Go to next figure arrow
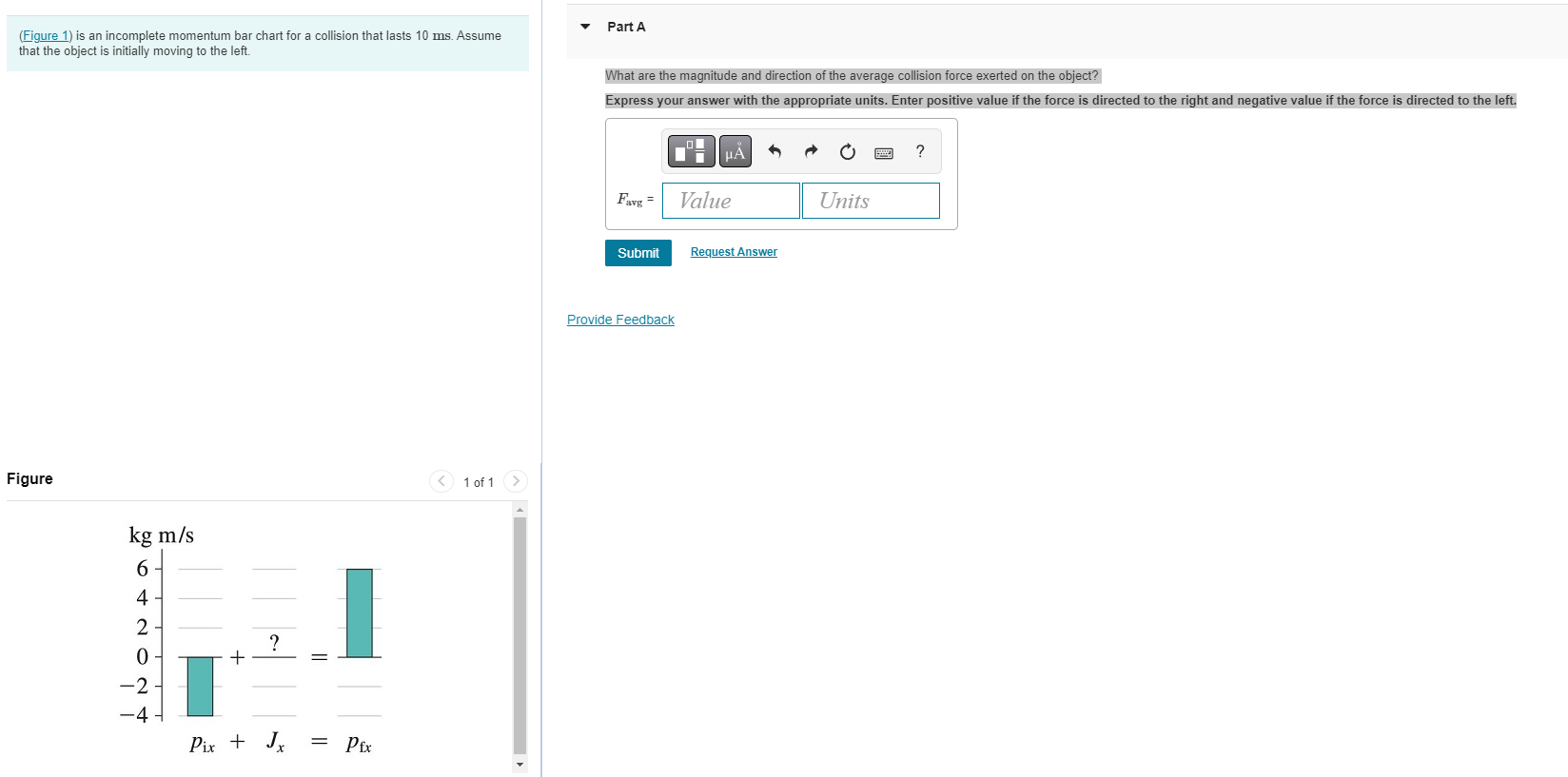The width and height of the screenshot is (1568, 777). [x=516, y=481]
